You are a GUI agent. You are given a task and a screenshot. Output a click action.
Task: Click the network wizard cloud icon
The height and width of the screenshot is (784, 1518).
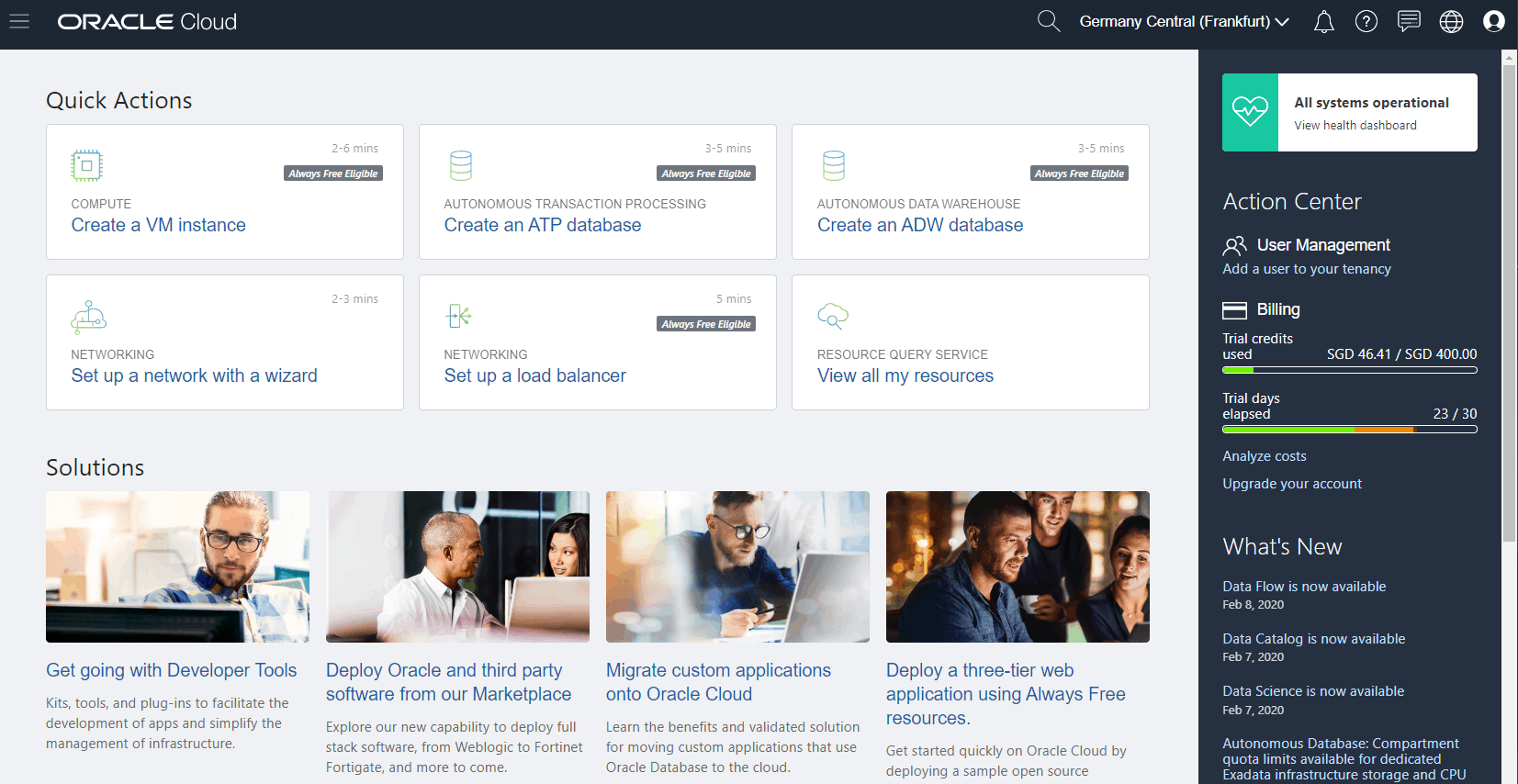click(89, 316)
